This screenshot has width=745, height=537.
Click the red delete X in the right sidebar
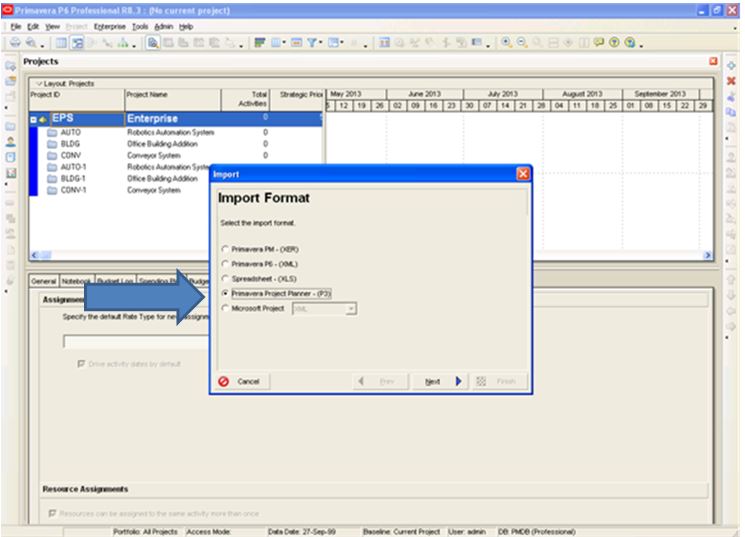[x=731, y=79]
